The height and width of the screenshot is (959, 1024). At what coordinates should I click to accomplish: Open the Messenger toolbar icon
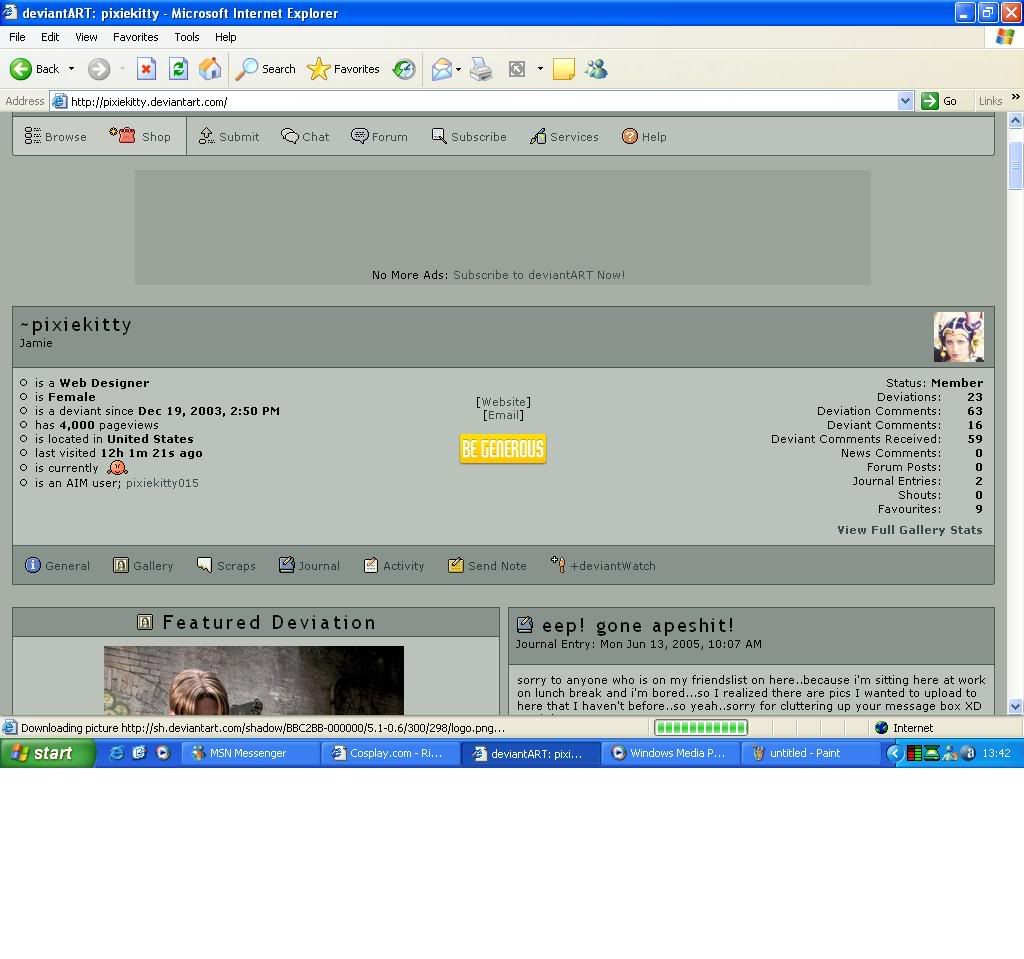point(596,69)
